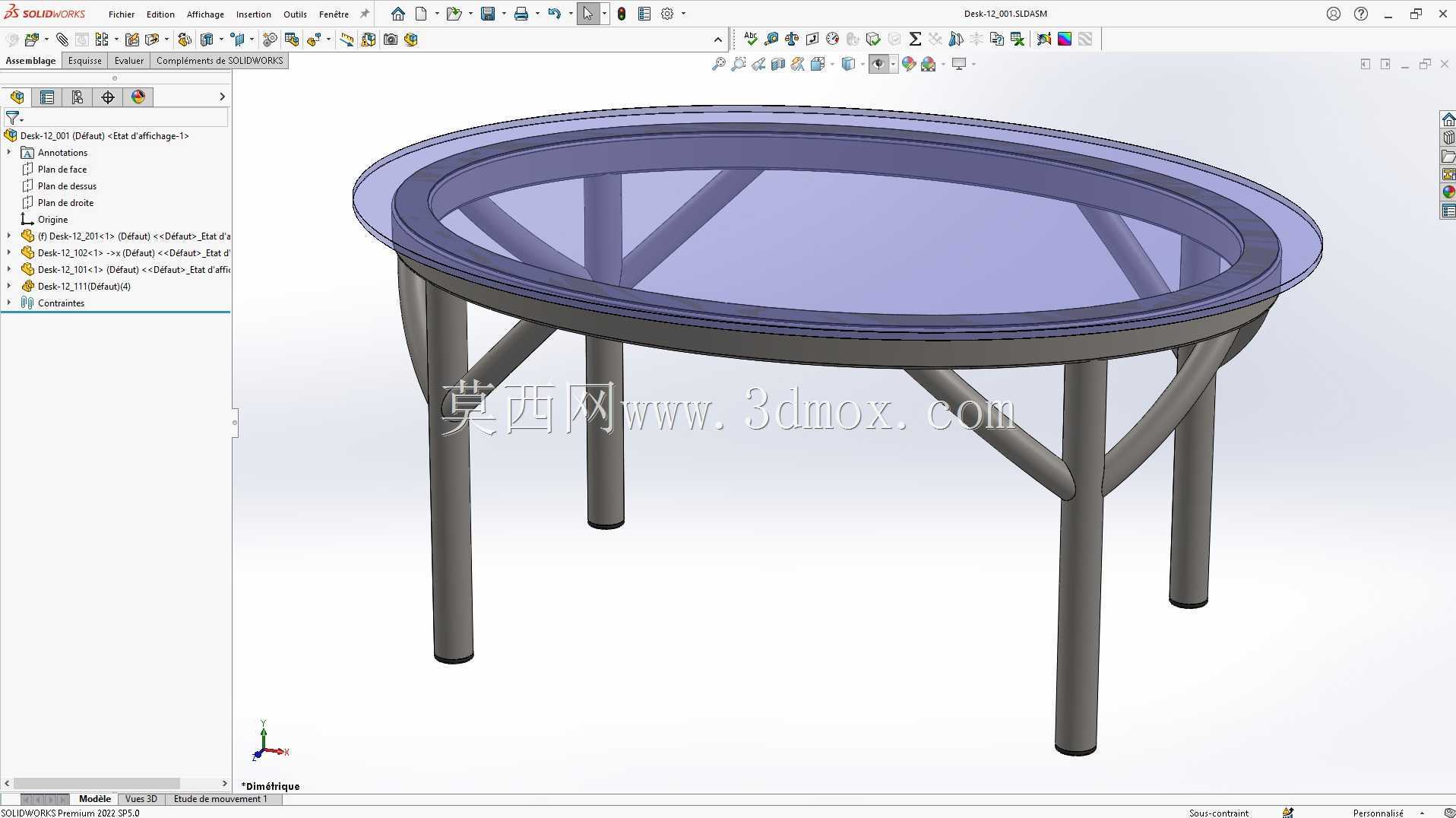Switch to the Esquisse tab
This screenshot has width=1456, height=818.
(x=85, y=61)
